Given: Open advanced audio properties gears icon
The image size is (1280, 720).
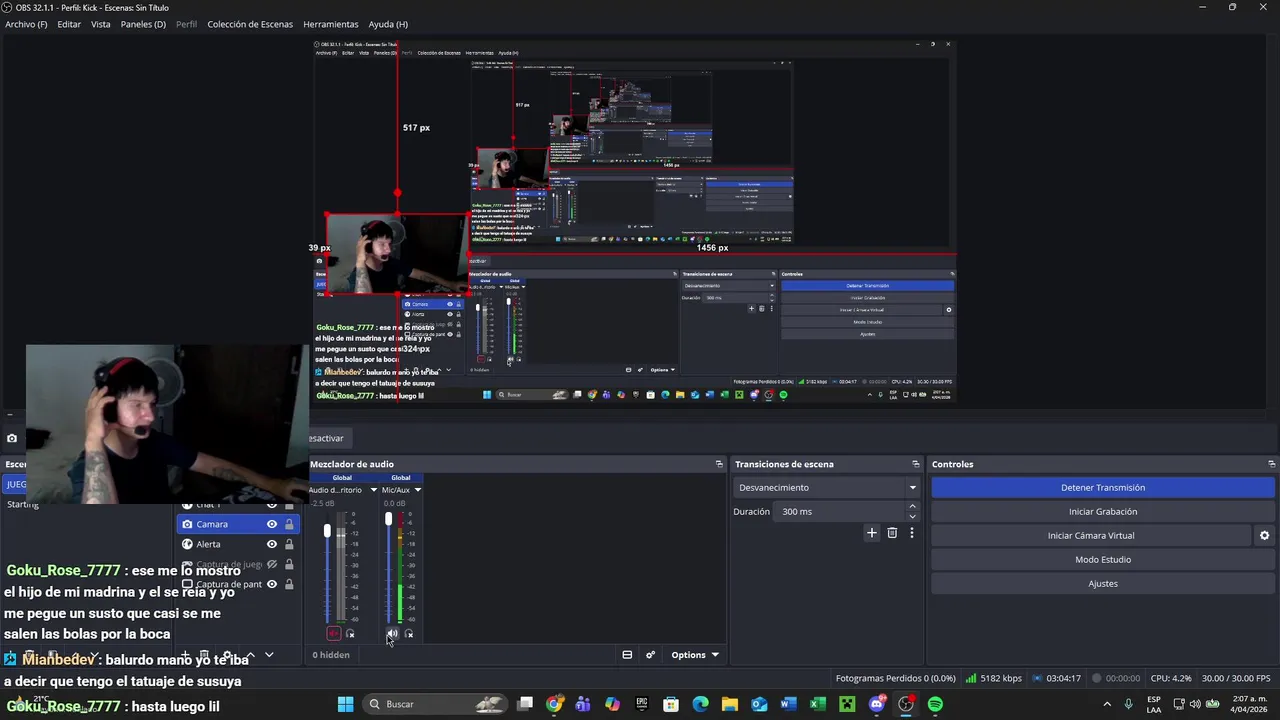Looking at the screenshot, I should [650, 655].
